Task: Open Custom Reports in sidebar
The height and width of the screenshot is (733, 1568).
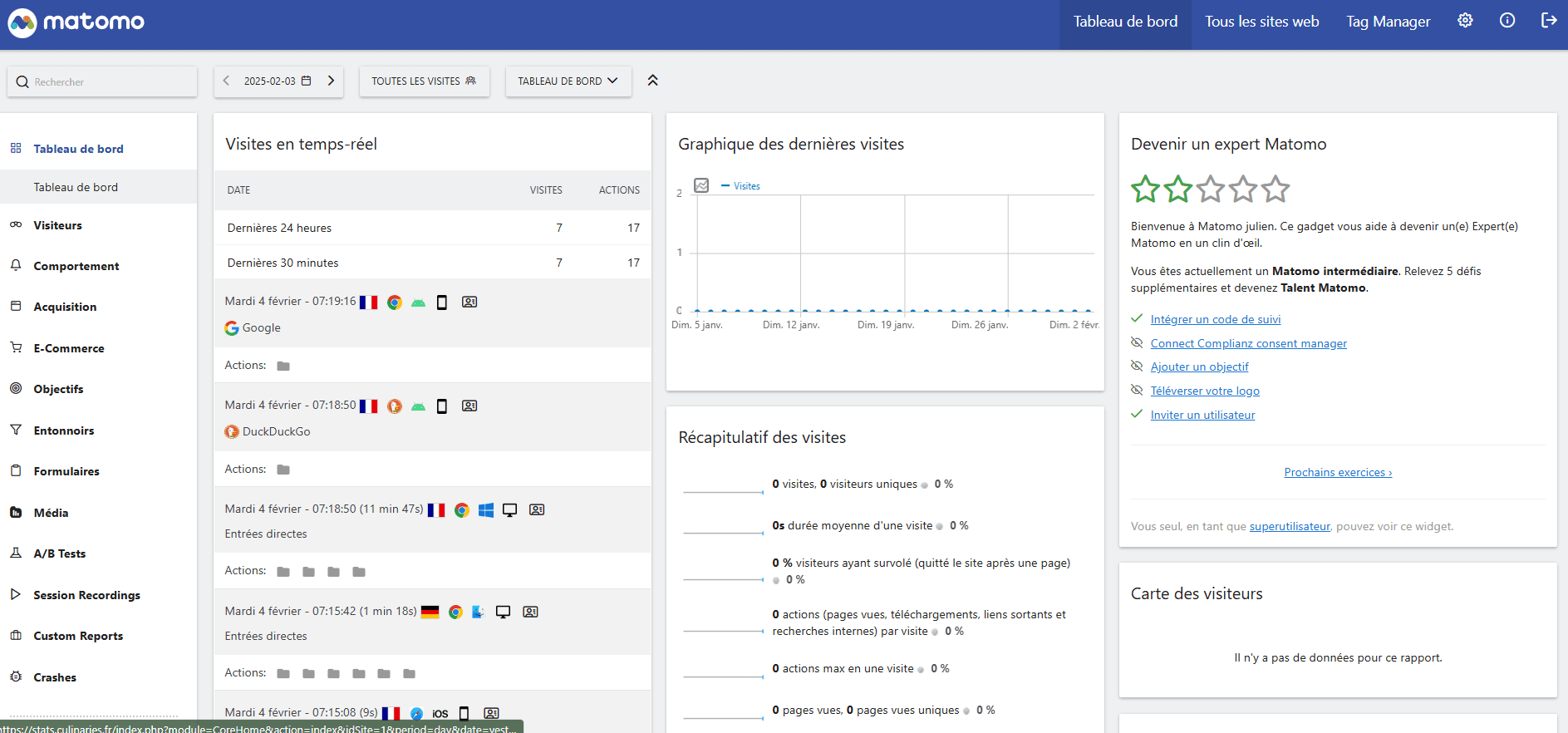Action: pyautogui.click(x=78, y=636)
